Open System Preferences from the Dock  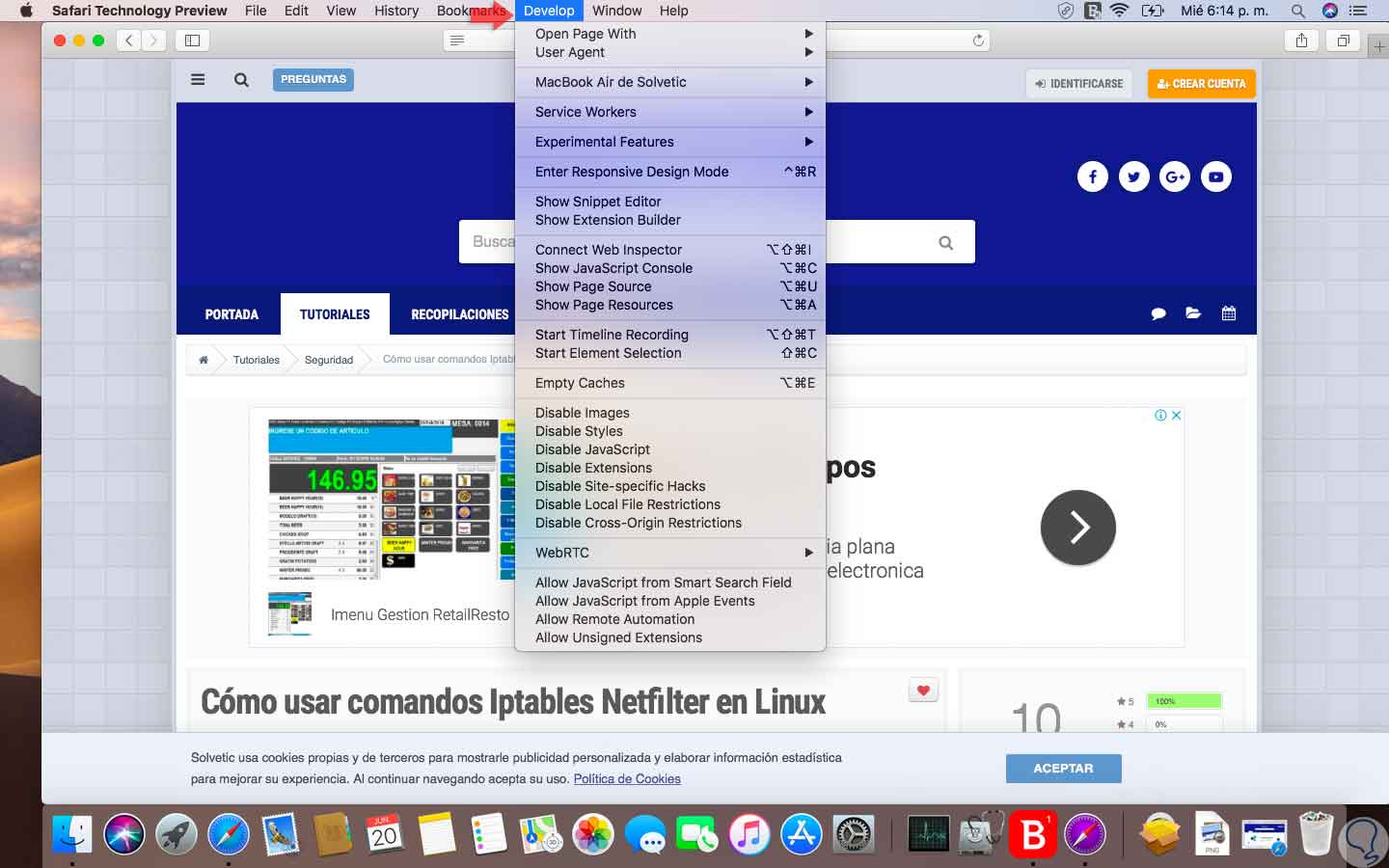click(x=854, y=834)
